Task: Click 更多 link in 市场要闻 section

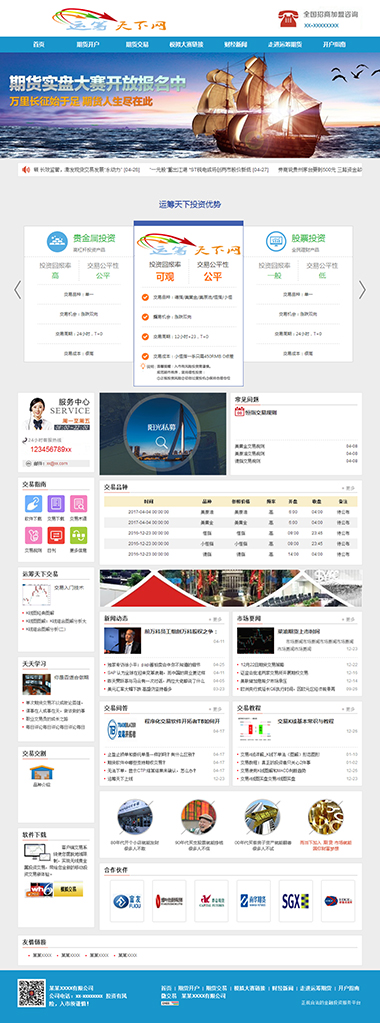Action: 350,618
